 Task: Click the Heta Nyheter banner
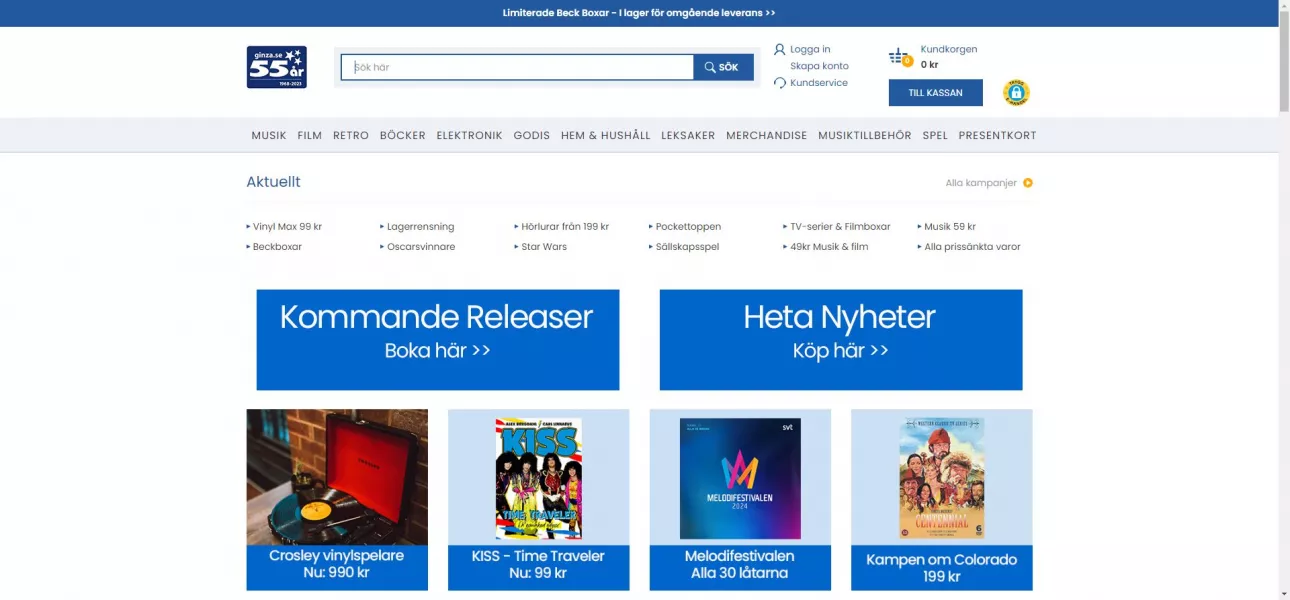pyautogui.click(x=841, y=340)
